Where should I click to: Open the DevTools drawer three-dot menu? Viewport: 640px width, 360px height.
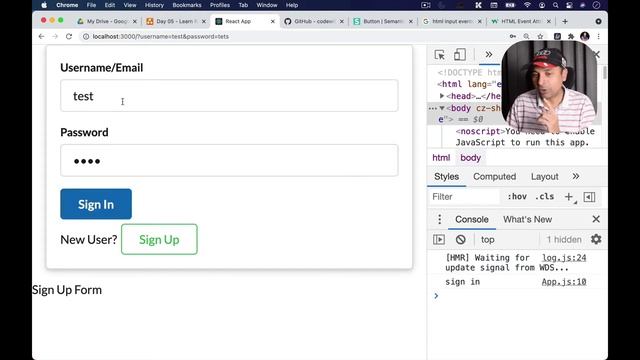pos(440,220)
